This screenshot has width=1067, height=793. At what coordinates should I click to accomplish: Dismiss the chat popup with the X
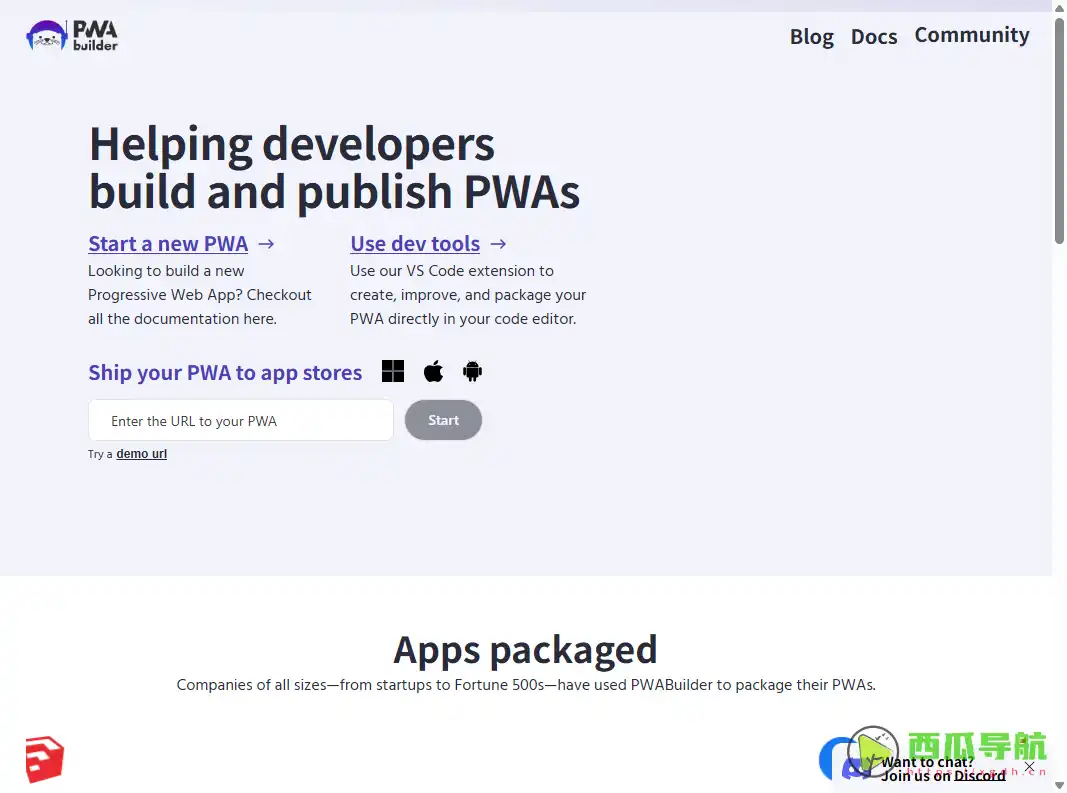click(1030, 767)
